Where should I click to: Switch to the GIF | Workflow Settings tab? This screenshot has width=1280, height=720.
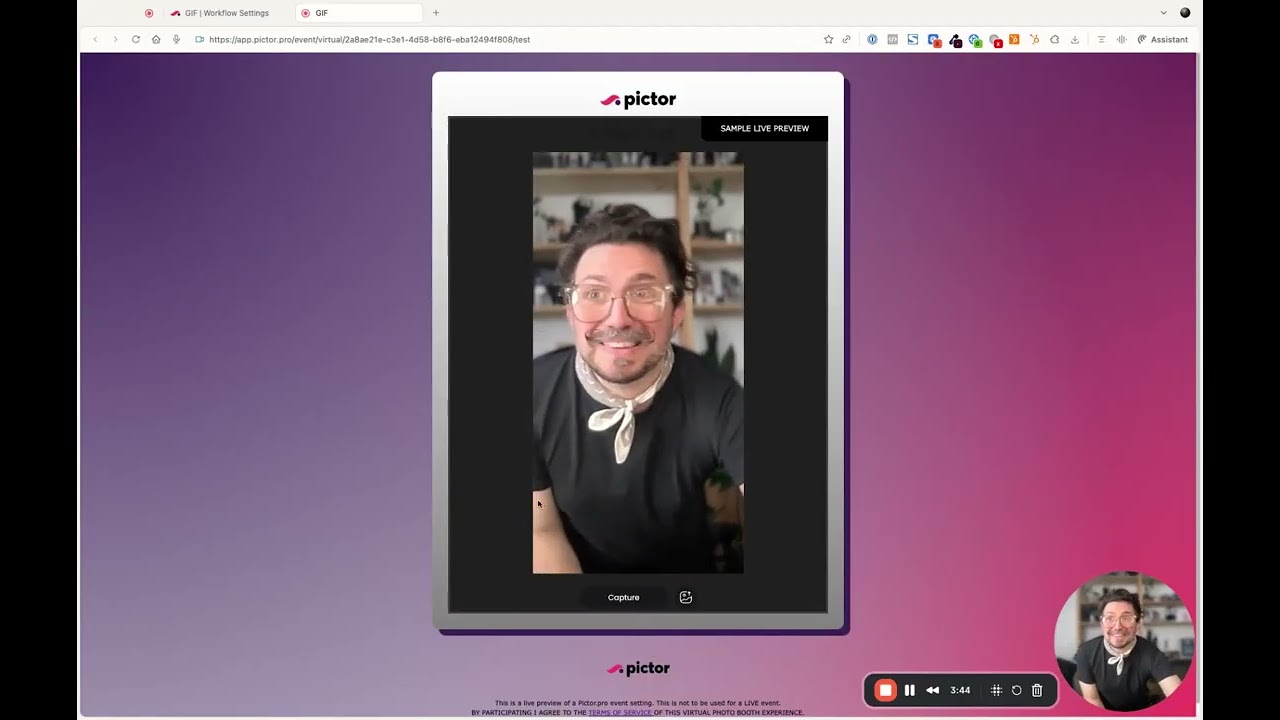[220, 13]
